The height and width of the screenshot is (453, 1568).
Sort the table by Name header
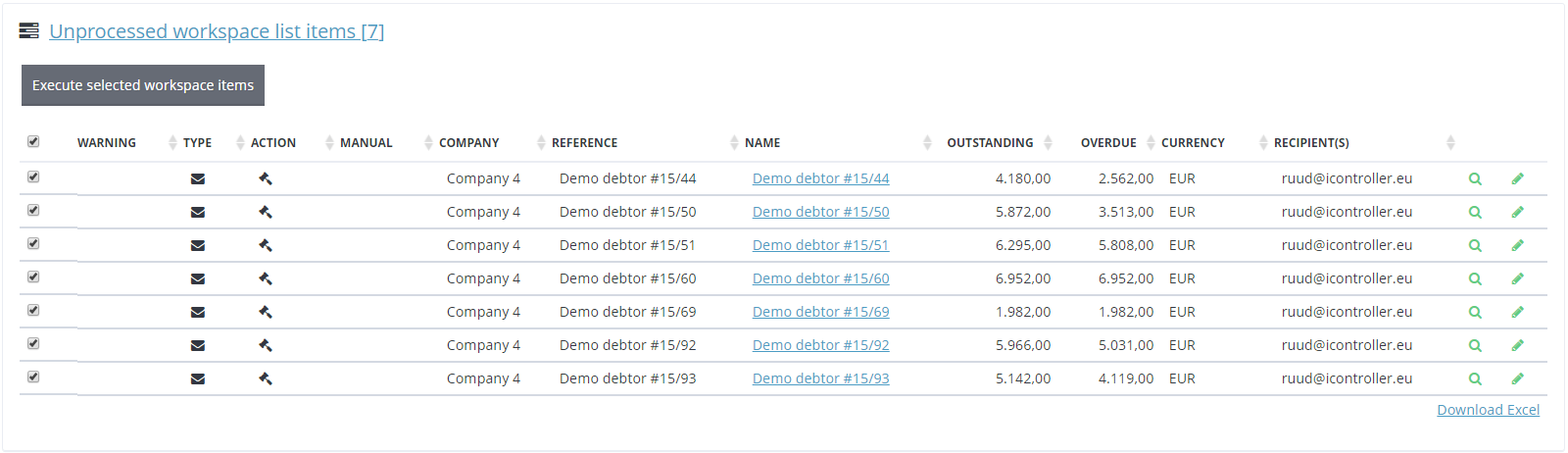(762, 143)
